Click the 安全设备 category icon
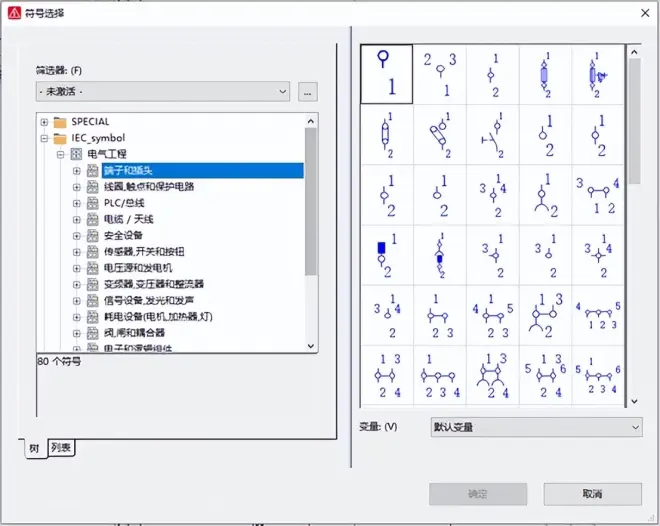Viewport: 660px width, 526px height. (x=93, y=236)
